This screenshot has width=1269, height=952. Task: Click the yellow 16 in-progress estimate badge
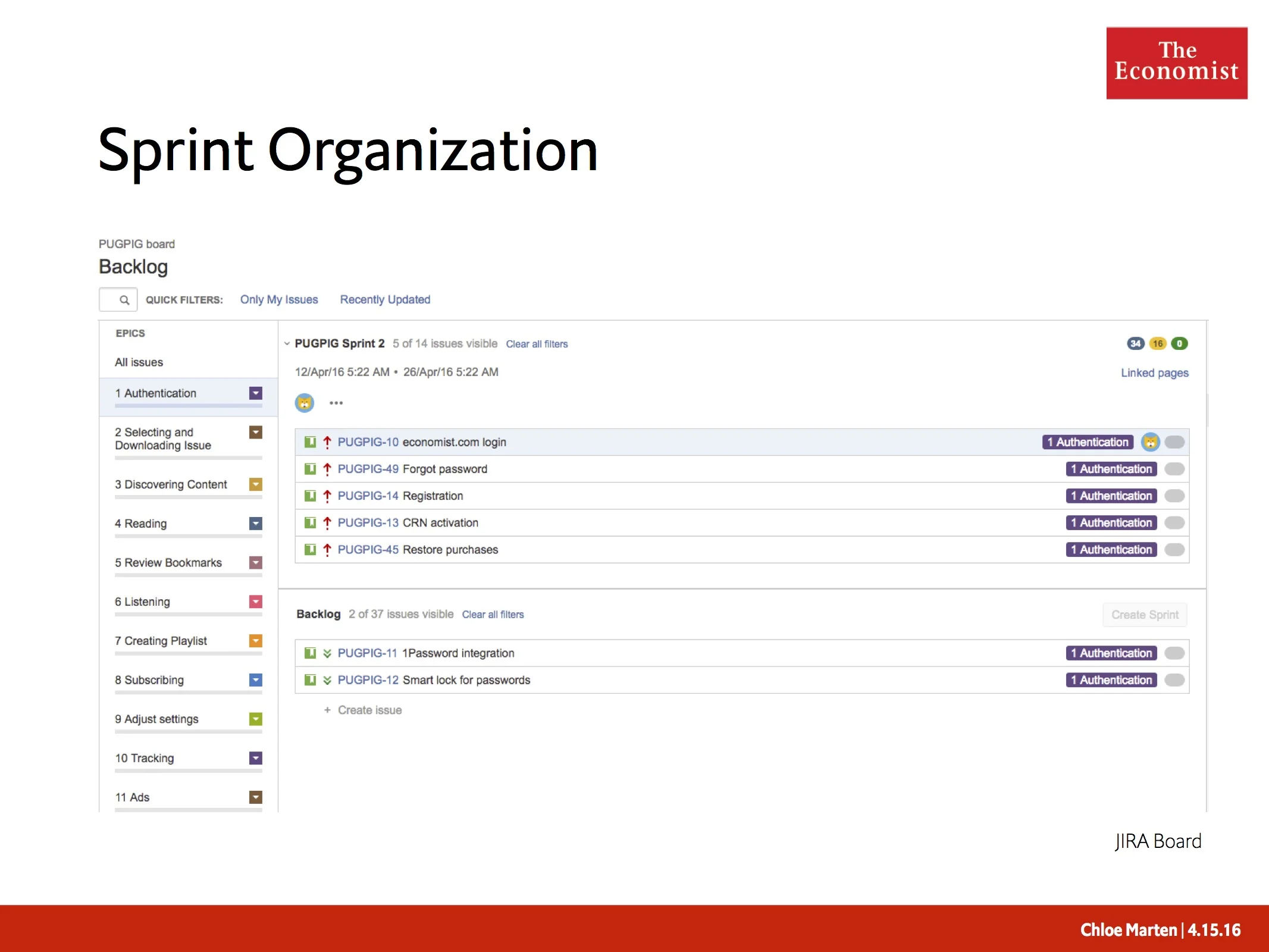point(1158,343)
